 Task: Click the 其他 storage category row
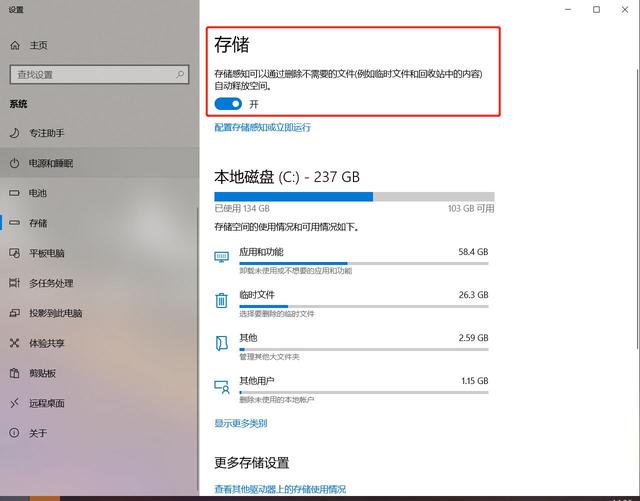coord(351,347)
